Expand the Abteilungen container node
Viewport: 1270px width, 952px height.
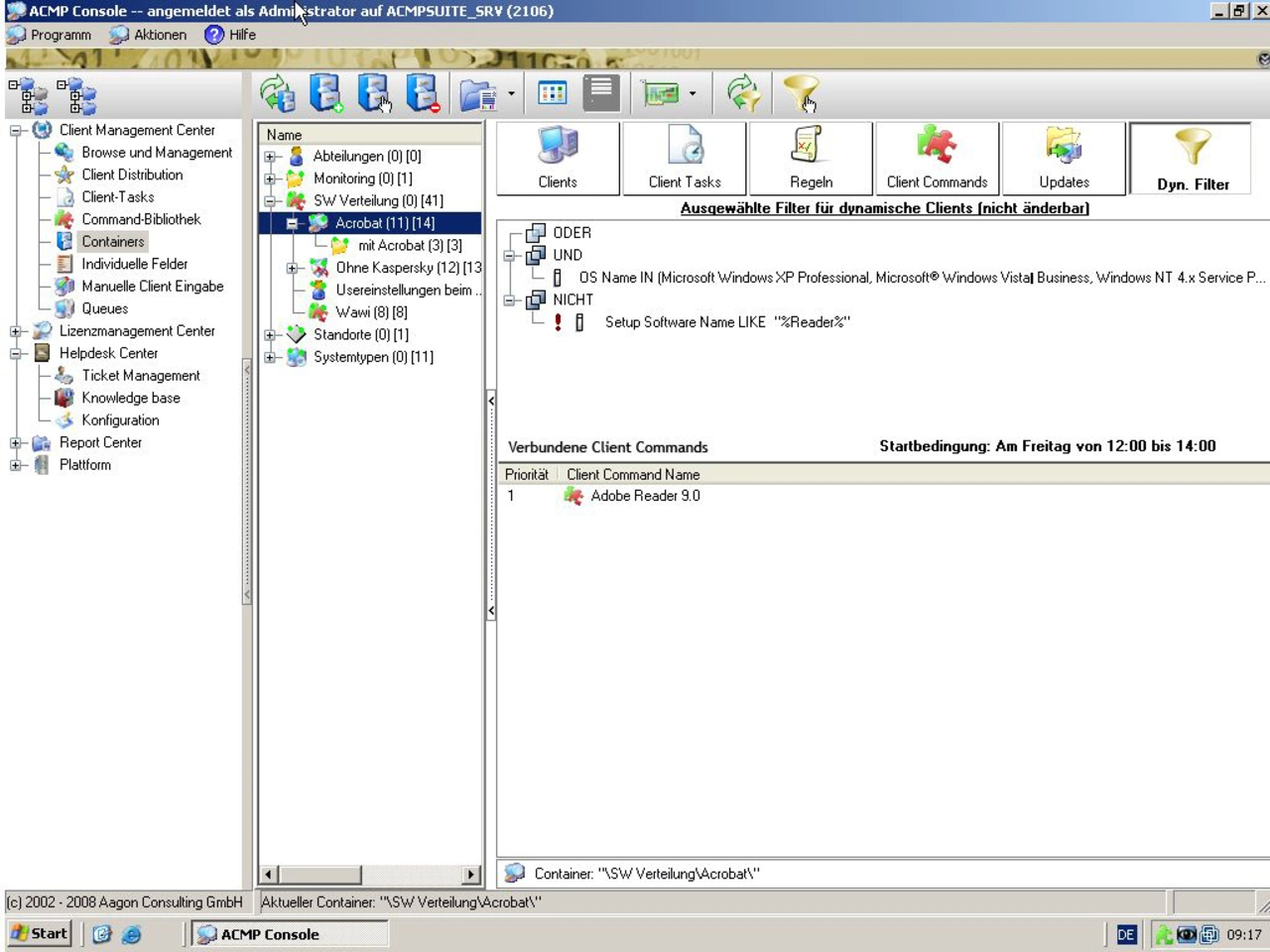click(270, 157)
